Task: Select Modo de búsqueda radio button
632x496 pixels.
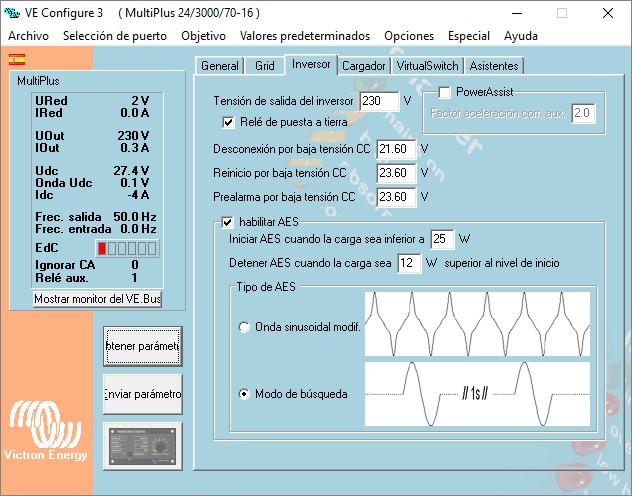Action: pos(244,394)
